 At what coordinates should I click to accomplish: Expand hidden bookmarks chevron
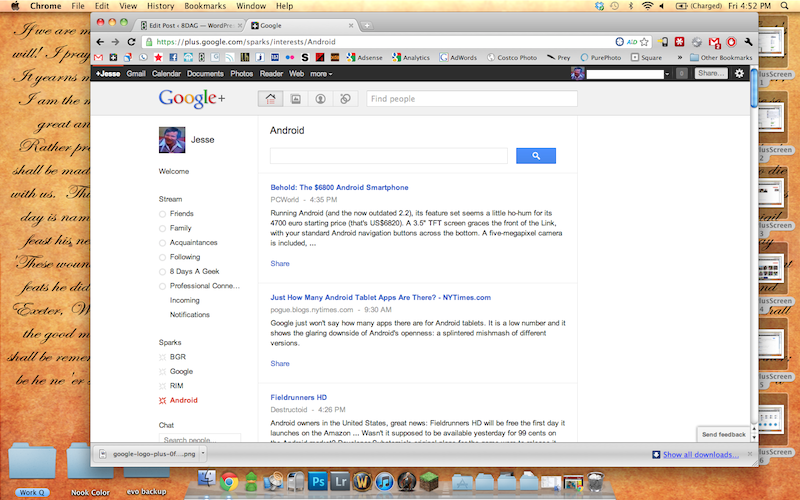pos(680,58)
